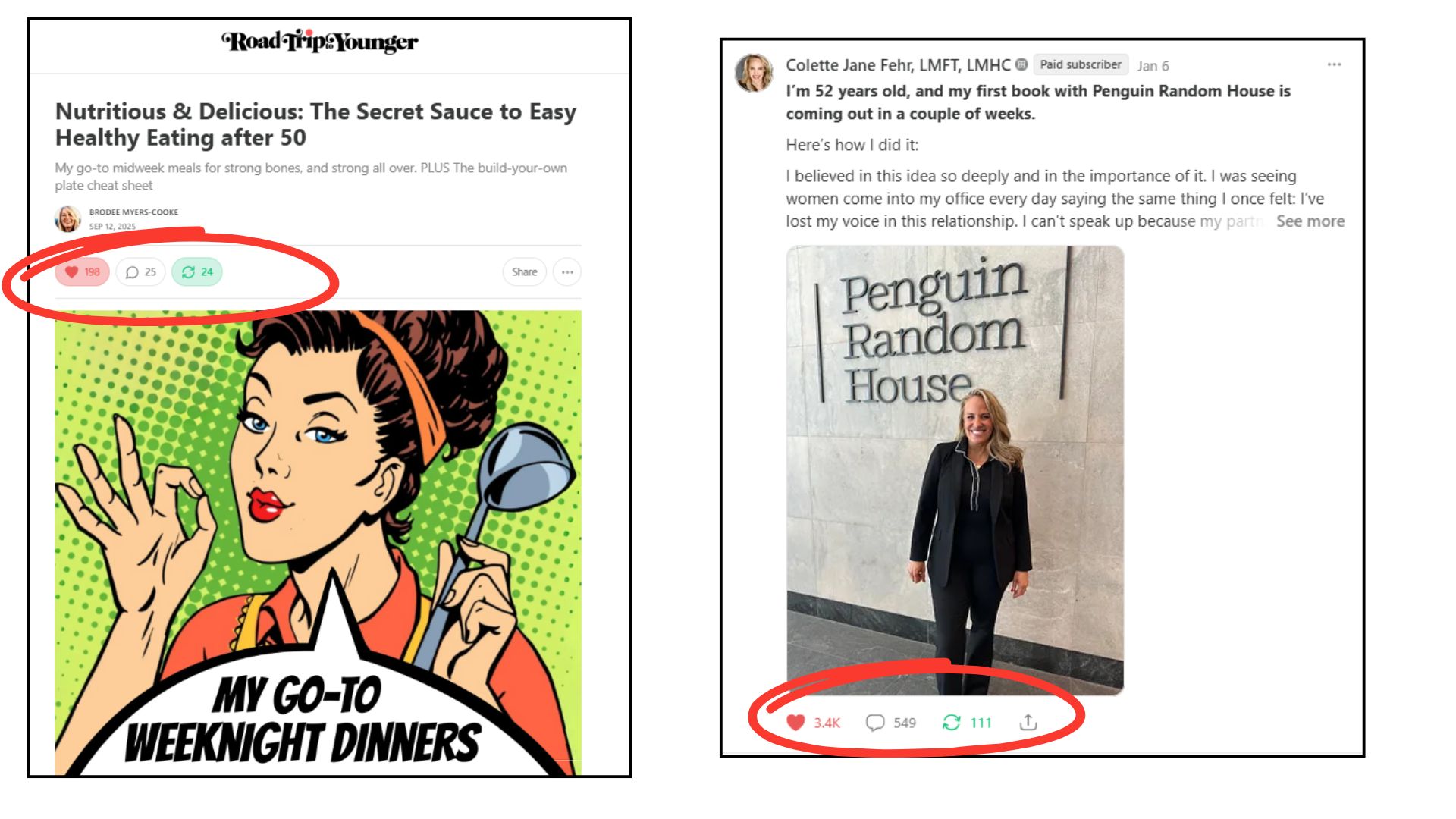The width and height of the screenshot is (1456, 819).
Task: Open the three-dot menu on Colette's note
Action: tap(1335, 65)
